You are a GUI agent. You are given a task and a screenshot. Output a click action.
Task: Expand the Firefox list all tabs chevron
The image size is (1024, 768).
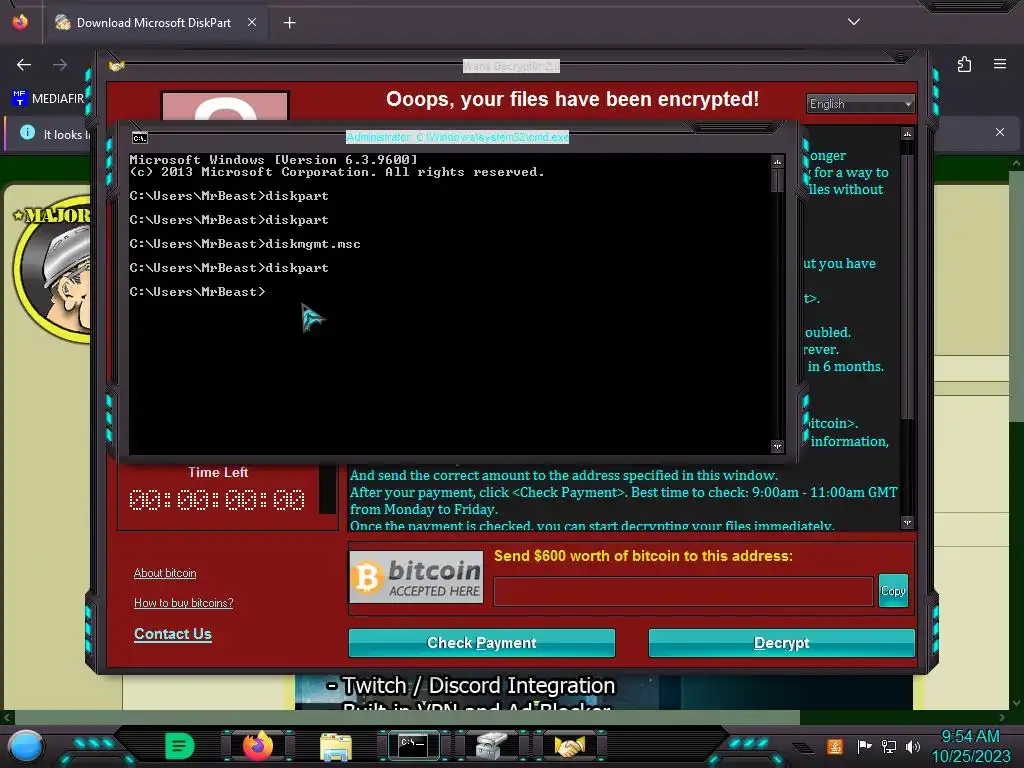point(854,22)
